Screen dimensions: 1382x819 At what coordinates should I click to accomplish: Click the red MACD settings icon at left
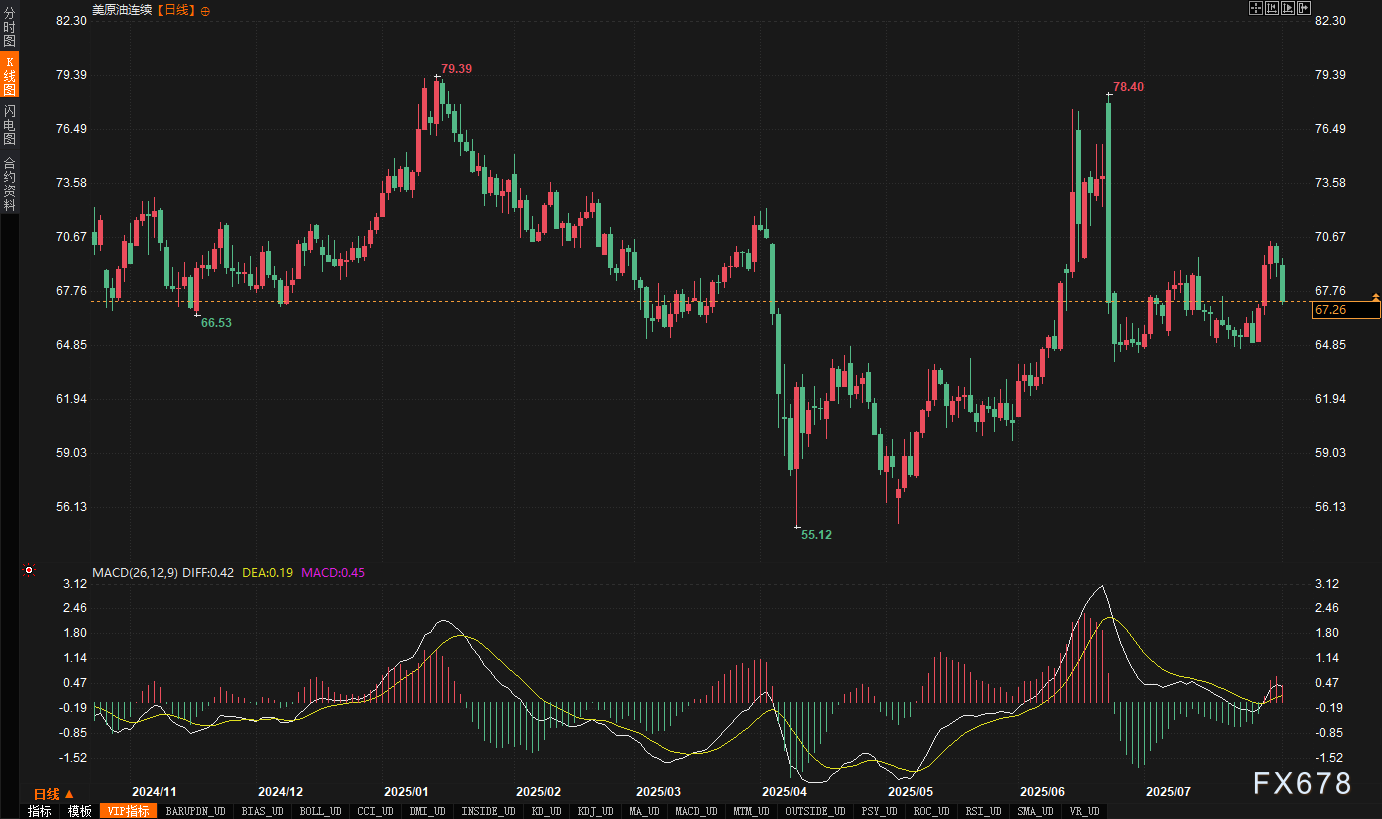tap(29, 571)
